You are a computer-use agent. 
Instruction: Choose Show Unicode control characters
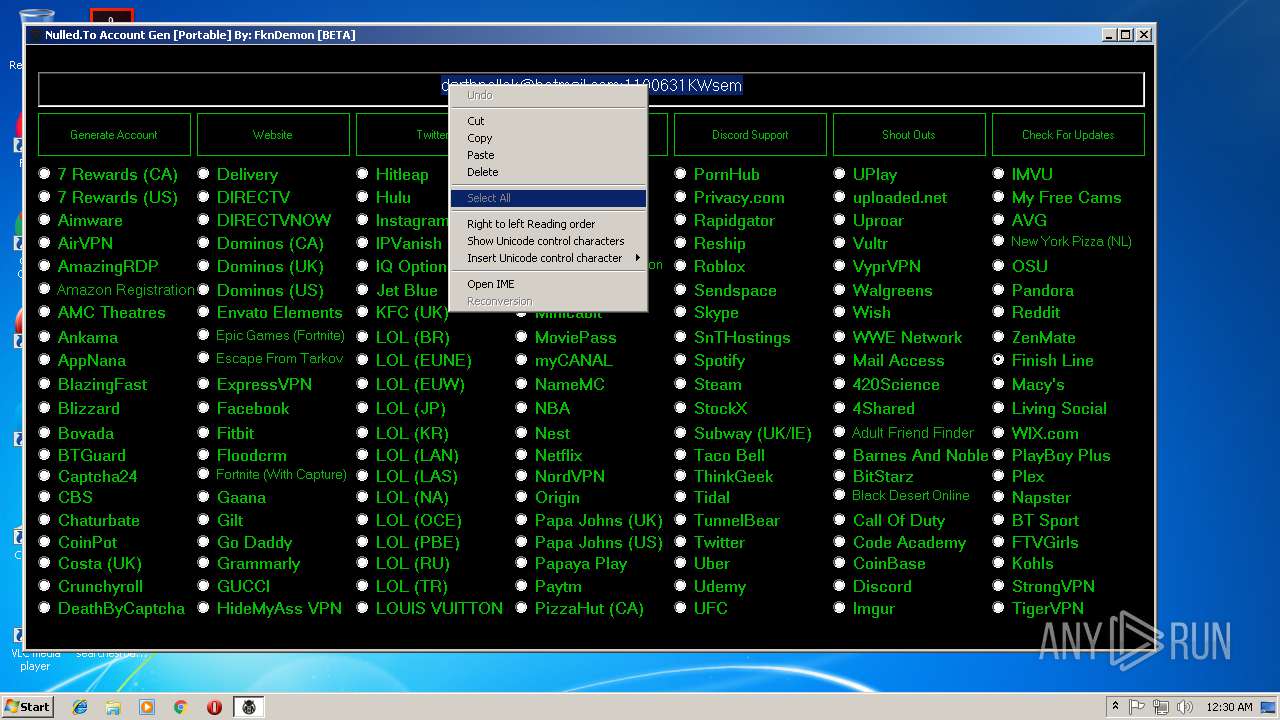point(548,241)
